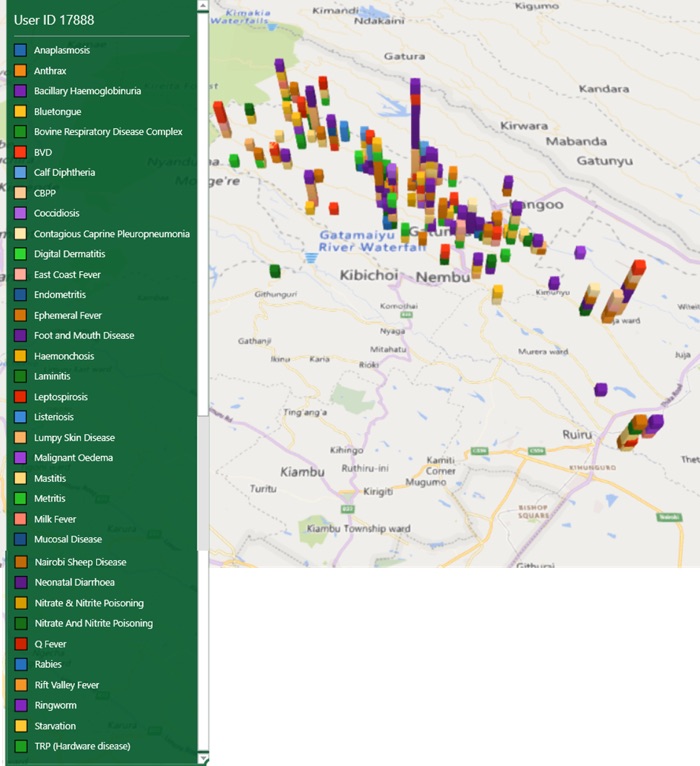This screenshot has width=700, height=766.
Task: Select the Mucosal Disease legend entry
Action: [x=58, y=539]
